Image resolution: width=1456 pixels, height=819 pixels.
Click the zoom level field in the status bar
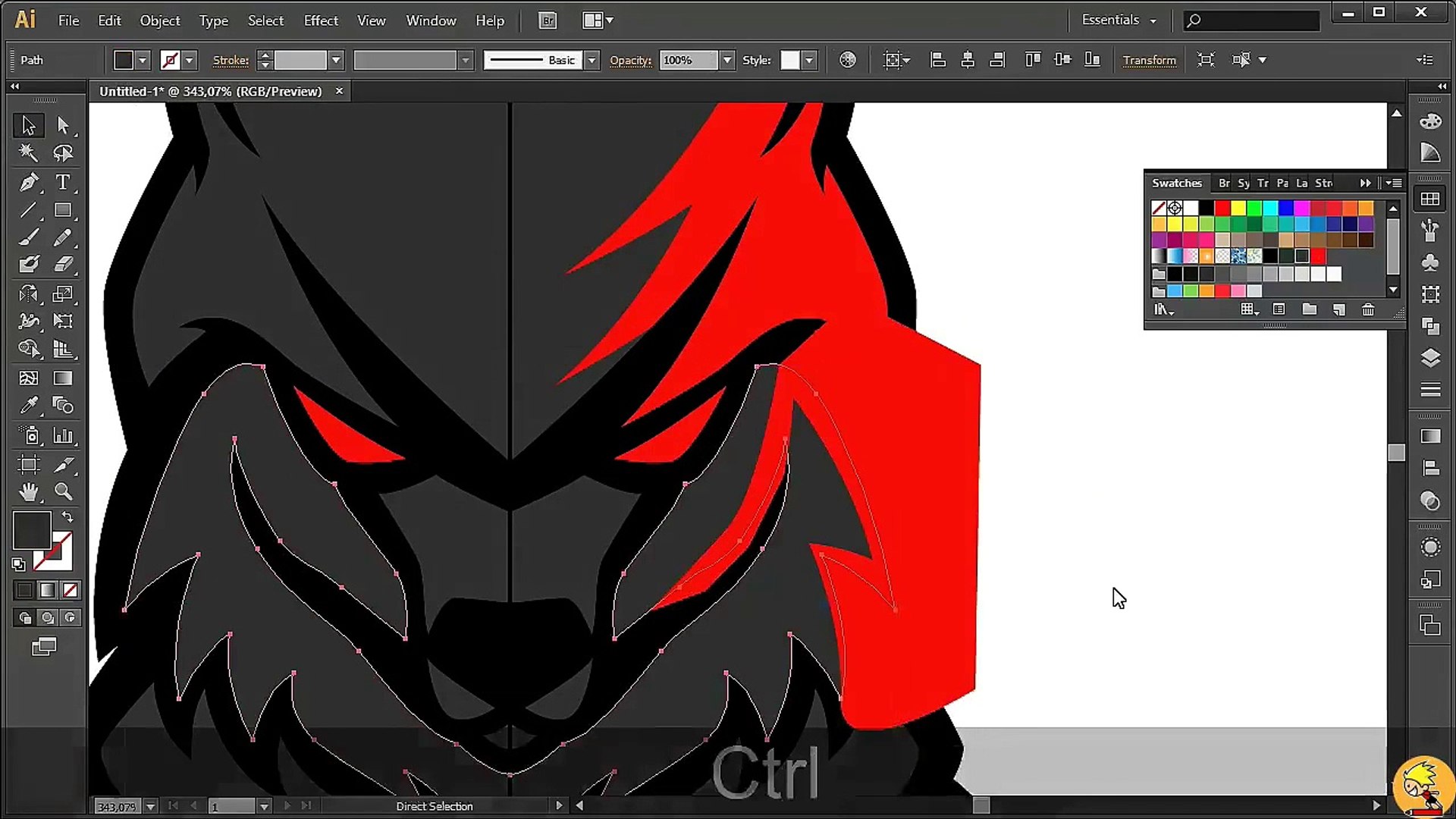116,807
